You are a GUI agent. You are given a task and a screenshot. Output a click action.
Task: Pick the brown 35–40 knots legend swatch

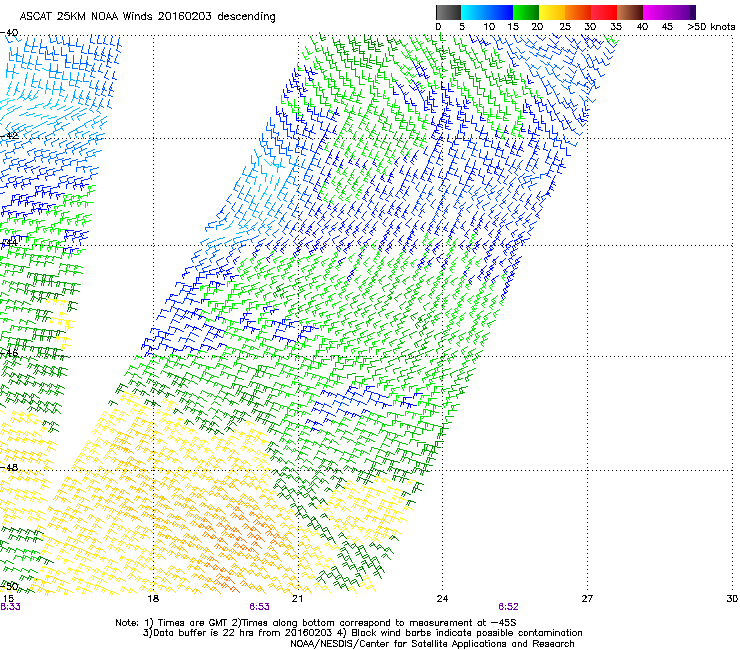click(630, 12)
